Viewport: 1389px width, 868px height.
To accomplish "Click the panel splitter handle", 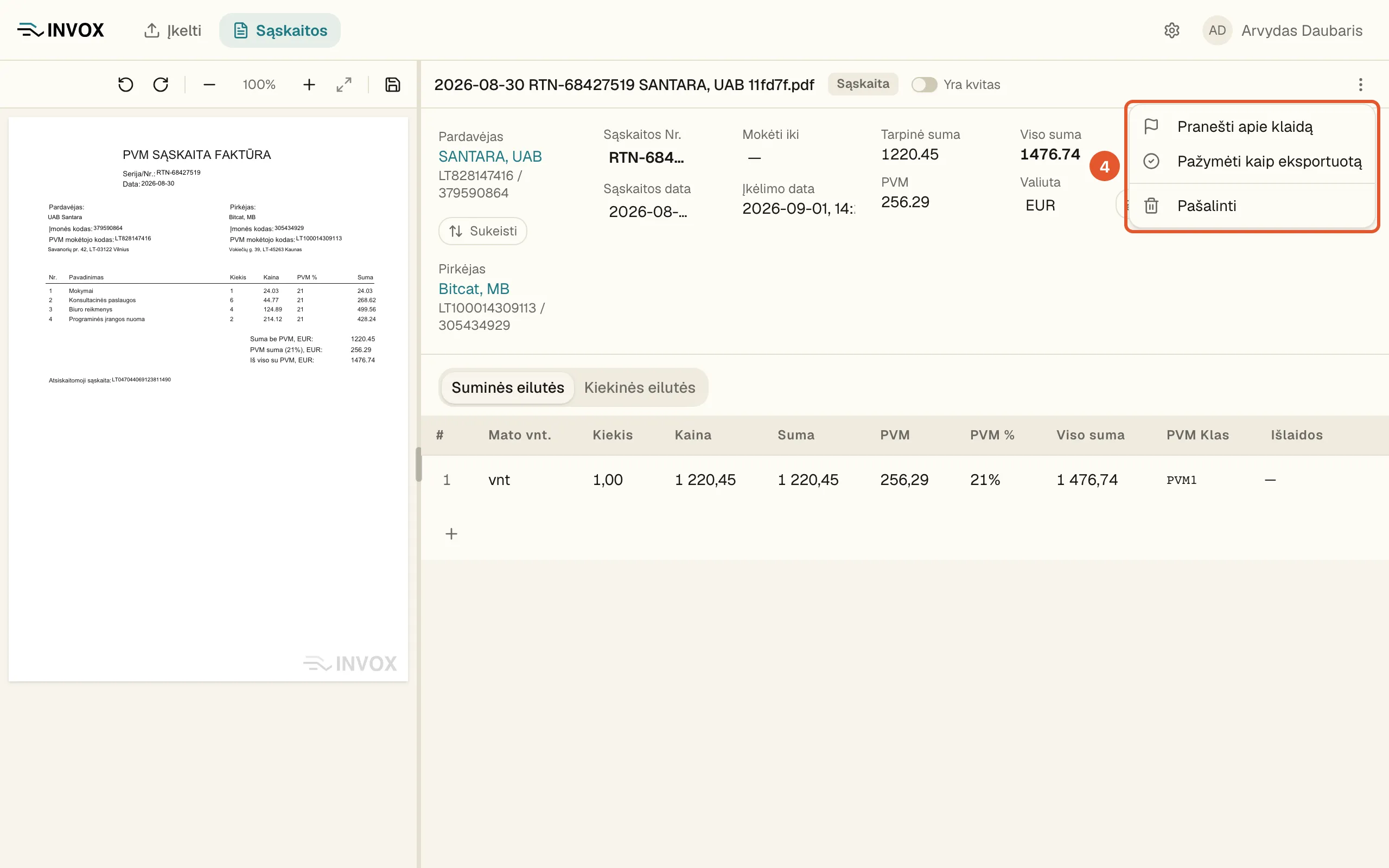I will coord(418,464).
